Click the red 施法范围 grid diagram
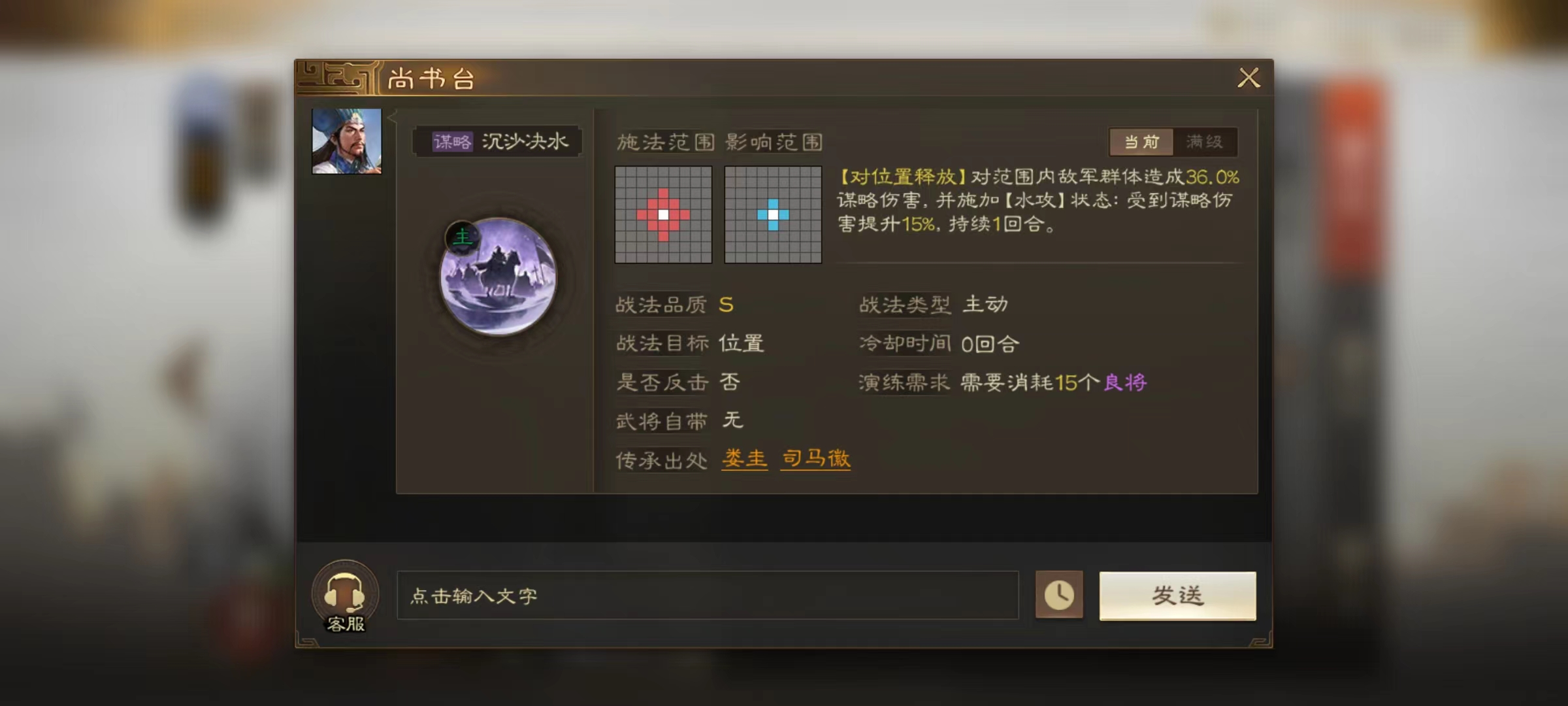Image resolution: width=1568 pixels, height=706 pixels. [x=663, y=214]
